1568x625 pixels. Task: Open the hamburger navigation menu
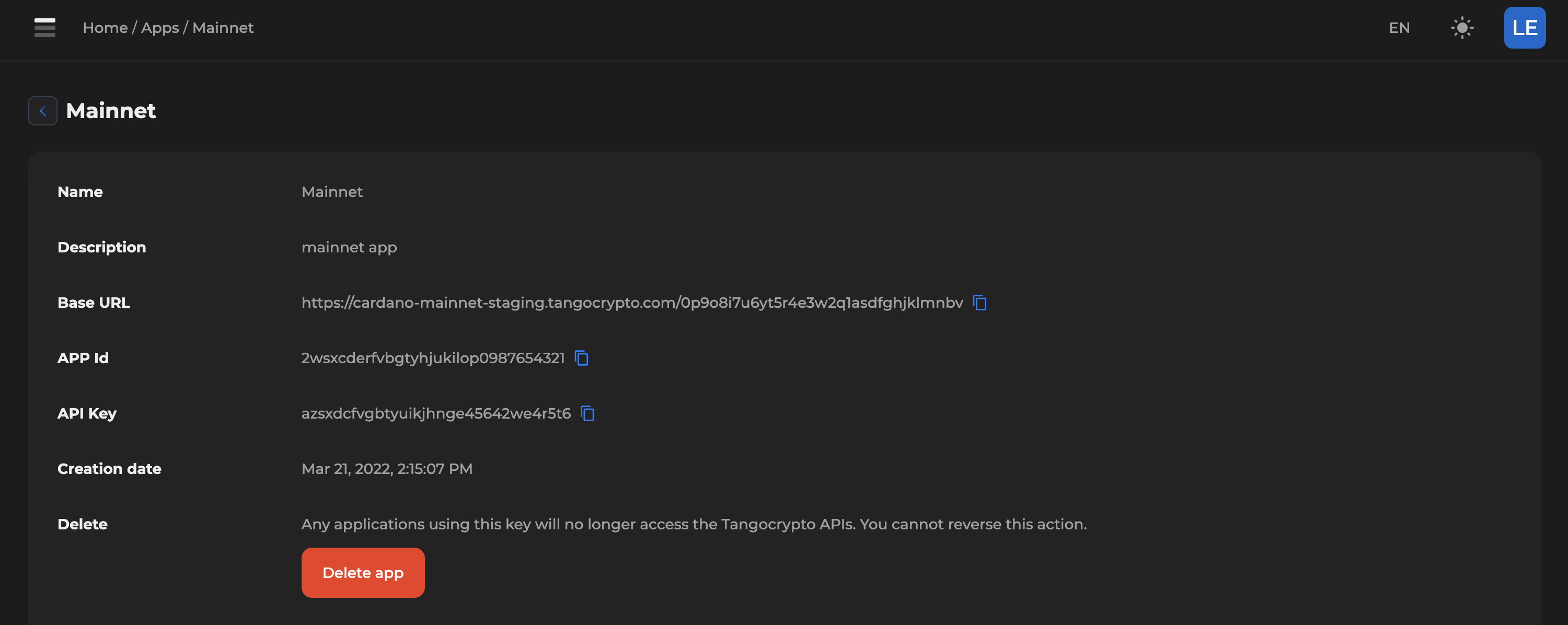tap(44, 27)
